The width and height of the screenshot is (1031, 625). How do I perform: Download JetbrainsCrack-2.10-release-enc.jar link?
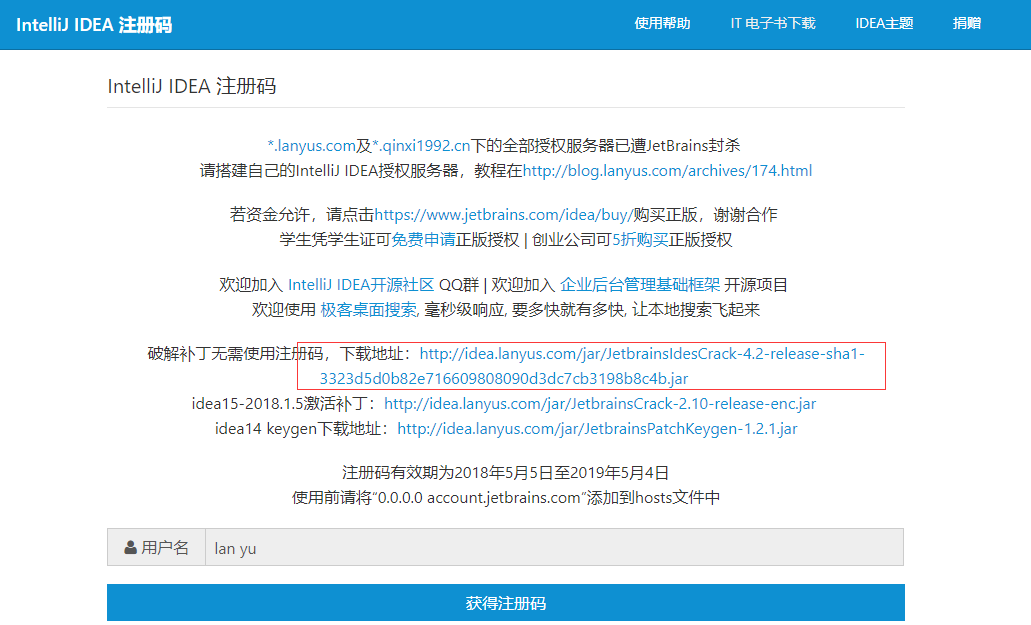tap(600, 404)
